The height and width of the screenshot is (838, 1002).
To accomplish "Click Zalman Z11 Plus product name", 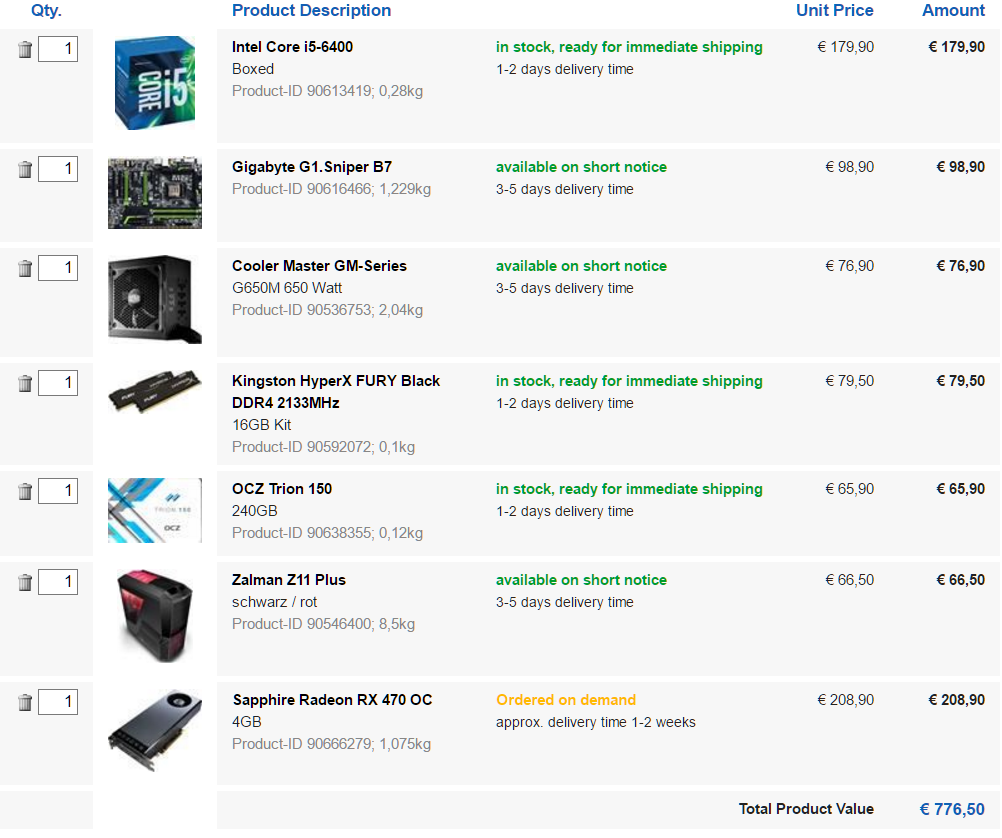I will click(x=288, y=580).
